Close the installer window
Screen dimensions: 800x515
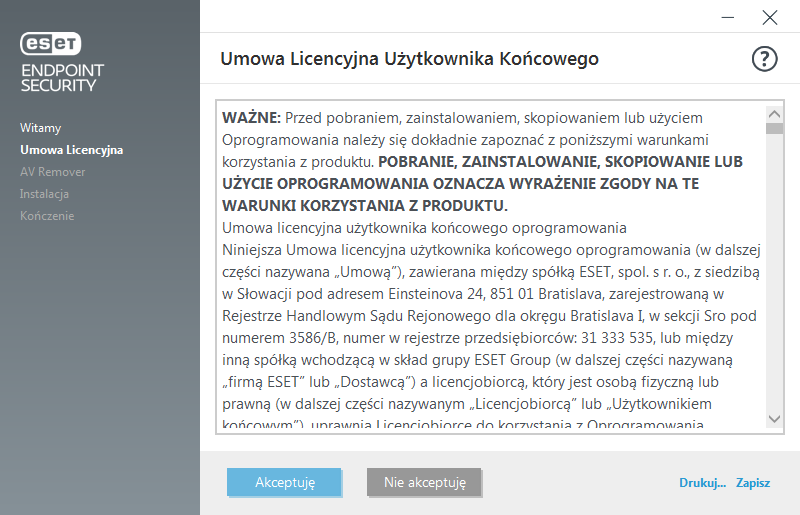click(x=769, y=17)
